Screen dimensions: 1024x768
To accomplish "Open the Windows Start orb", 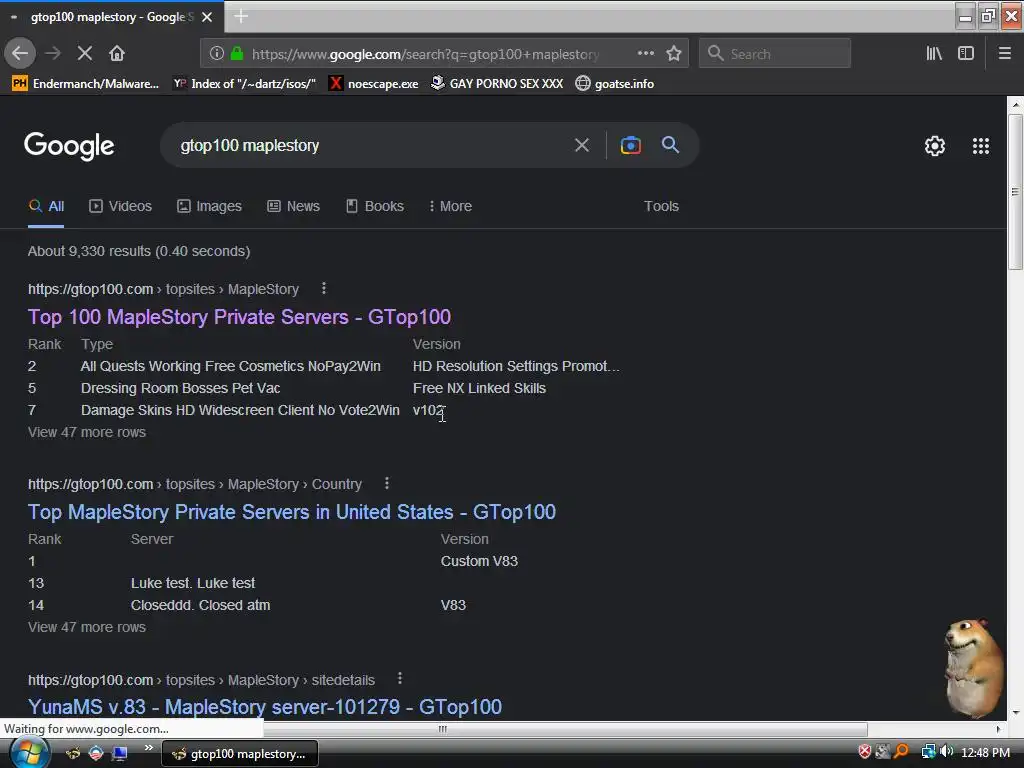I will click(29, 753).
